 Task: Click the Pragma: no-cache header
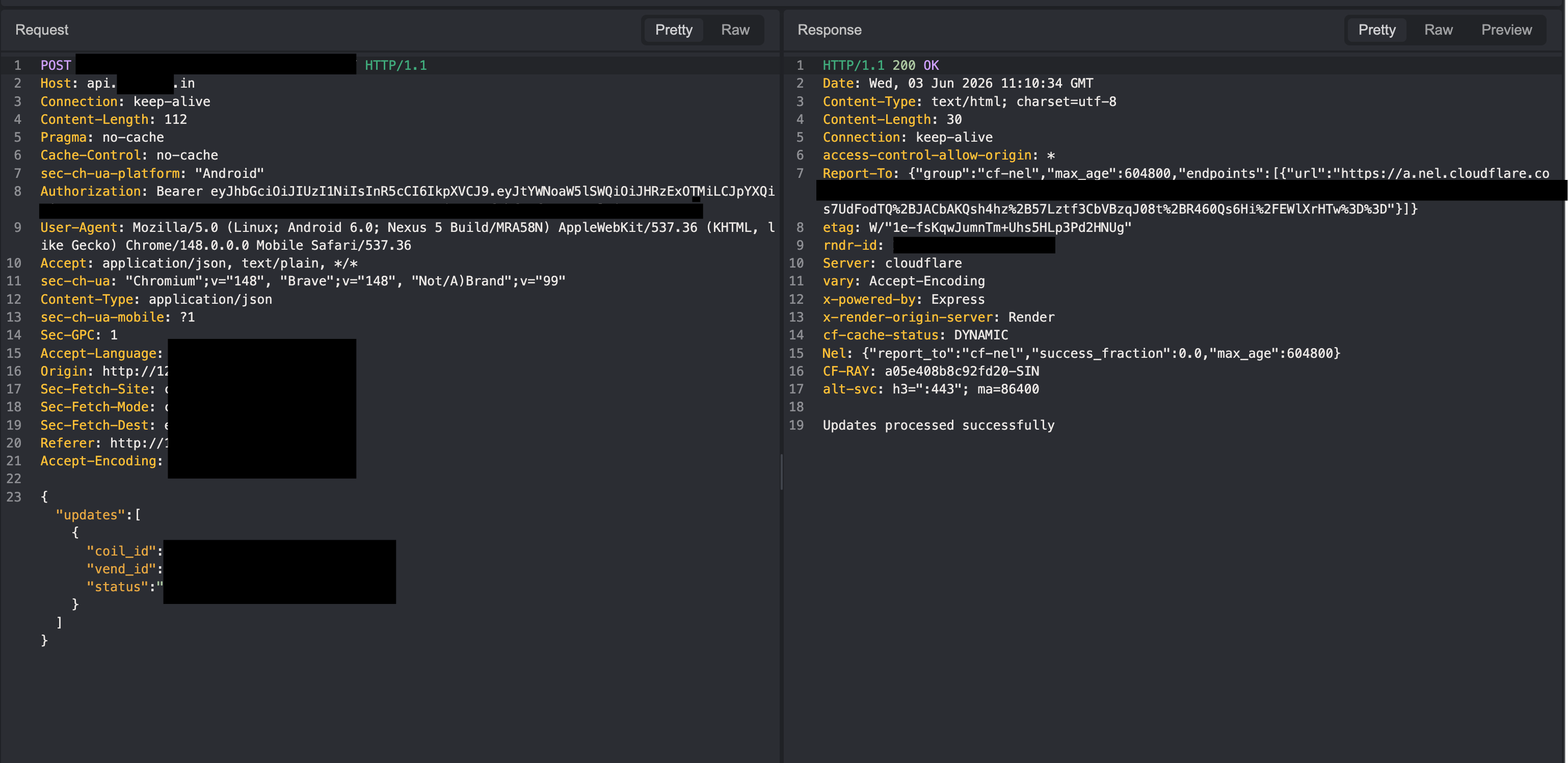102,138
